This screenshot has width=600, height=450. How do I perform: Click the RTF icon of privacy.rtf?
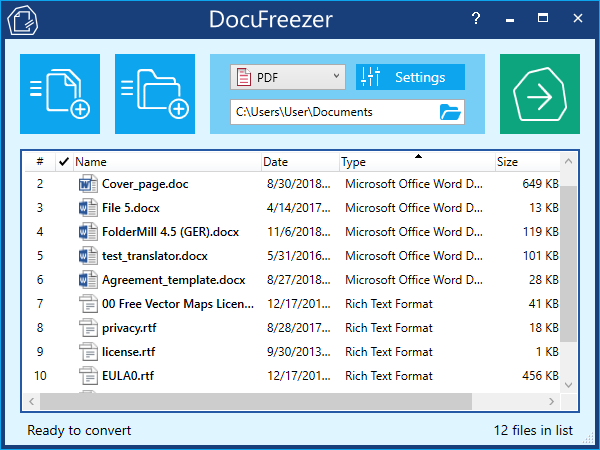click(88, 328)
